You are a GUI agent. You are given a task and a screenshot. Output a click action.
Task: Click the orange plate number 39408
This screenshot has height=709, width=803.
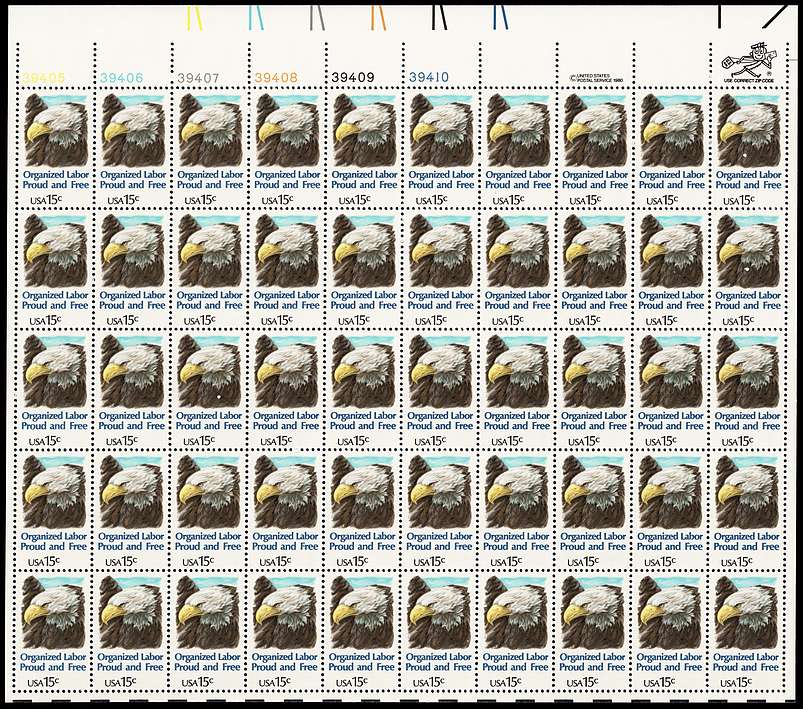pos(276,78)
